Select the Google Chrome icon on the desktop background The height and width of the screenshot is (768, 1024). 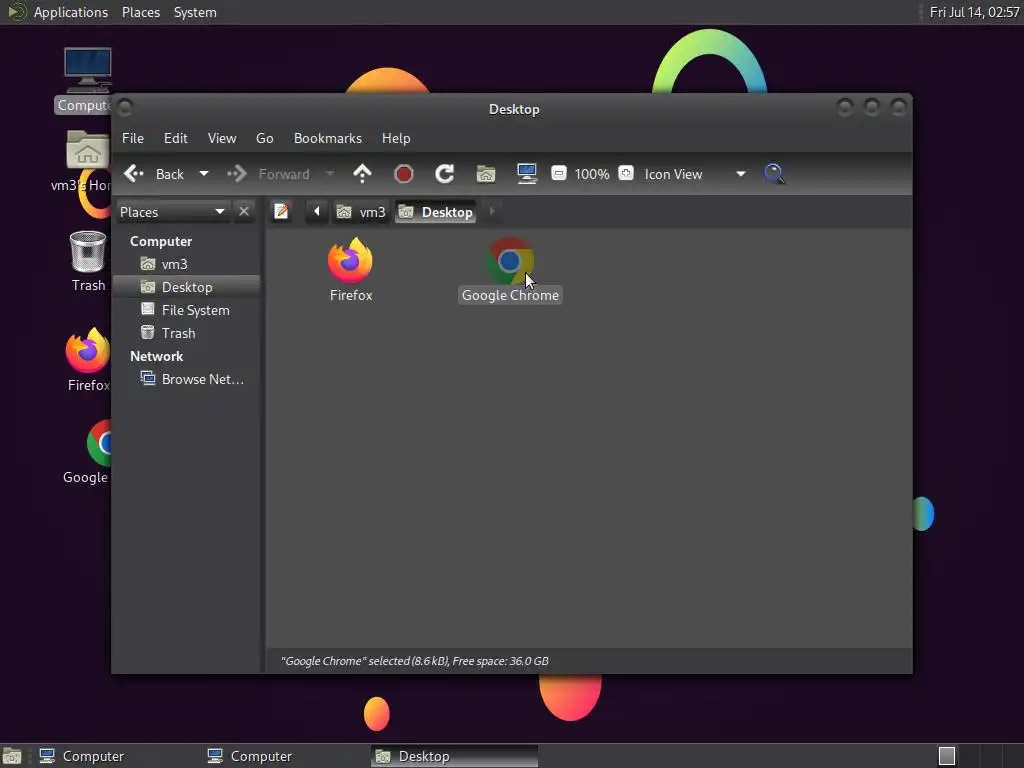click(x=99, y=443)
